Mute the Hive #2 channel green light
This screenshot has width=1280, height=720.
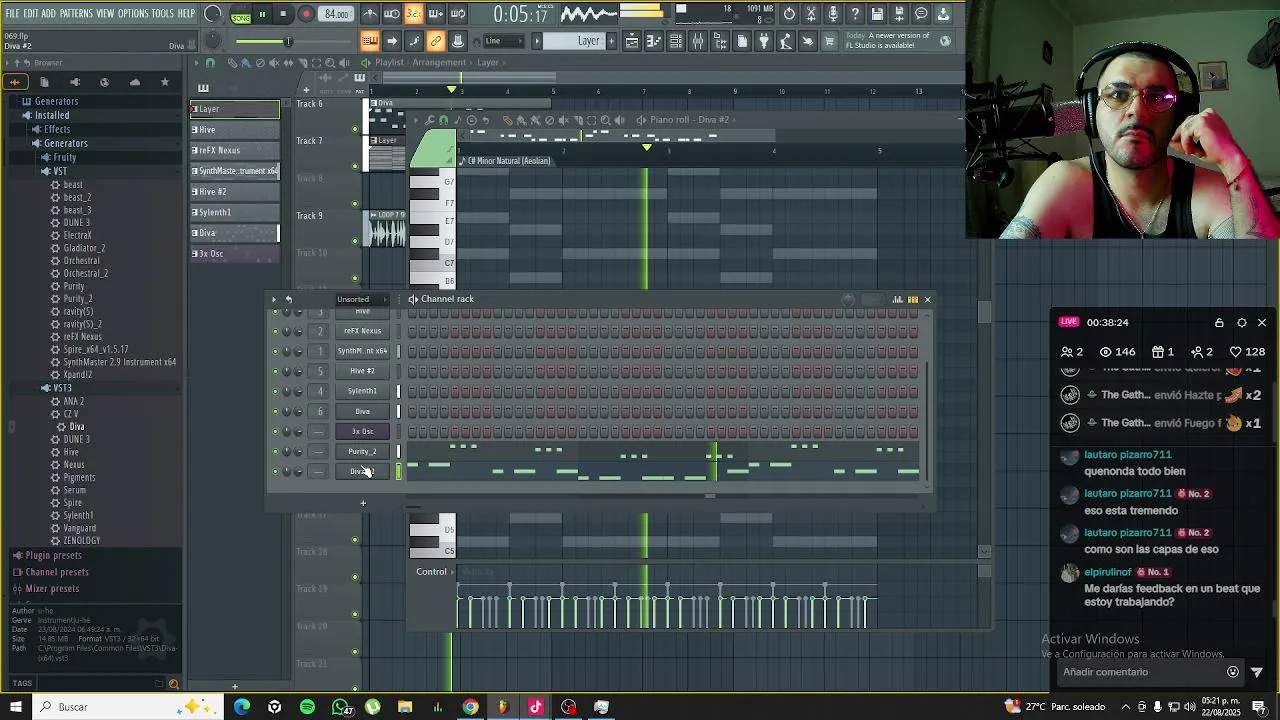click(275, 371)
